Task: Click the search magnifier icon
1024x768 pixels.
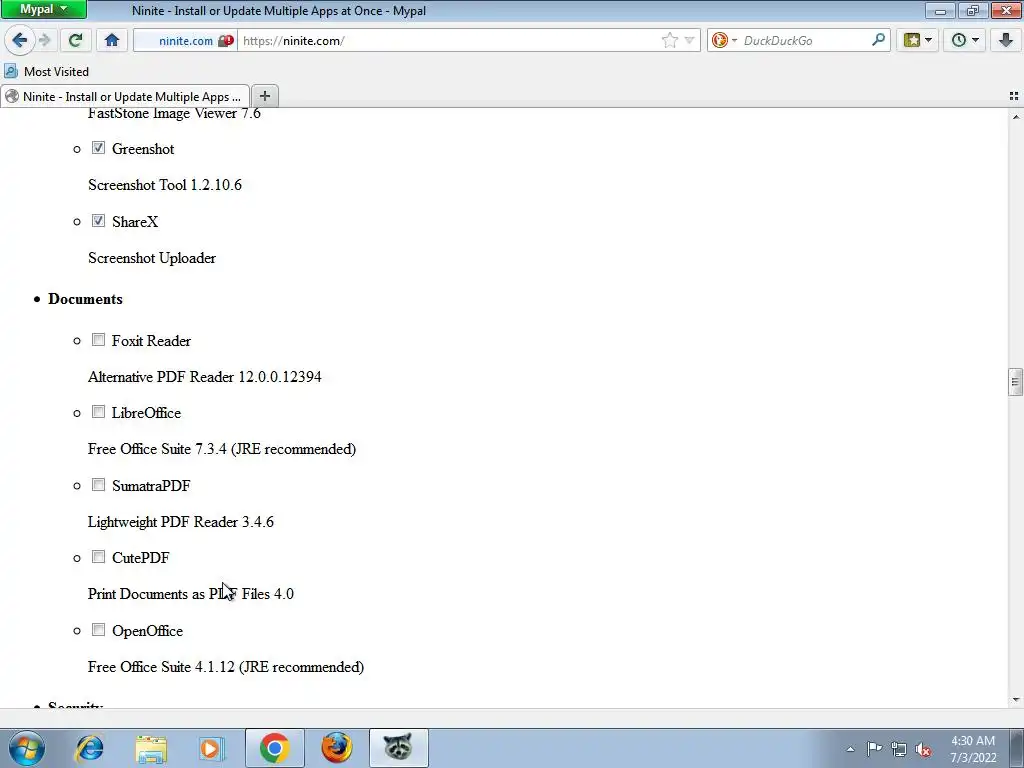Action: point(878,40)
